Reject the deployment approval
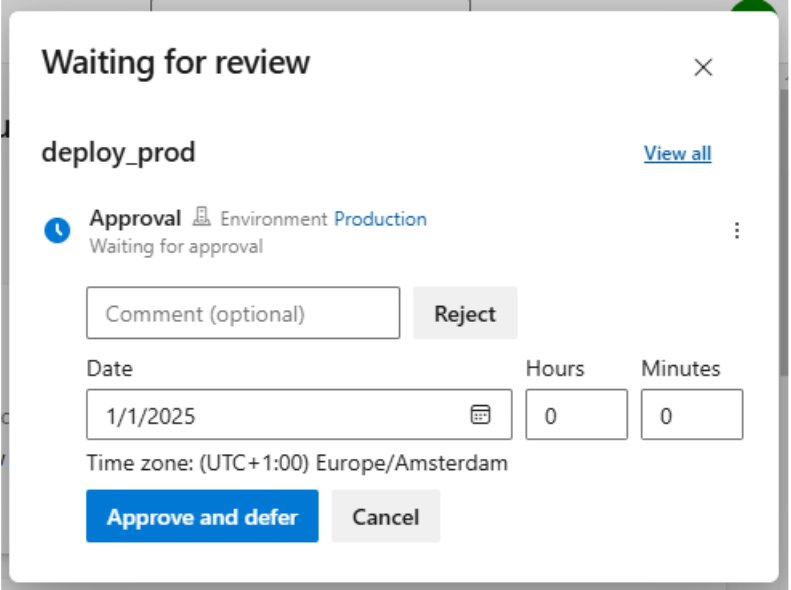This screenshot has width=791, height=590. 465,313
